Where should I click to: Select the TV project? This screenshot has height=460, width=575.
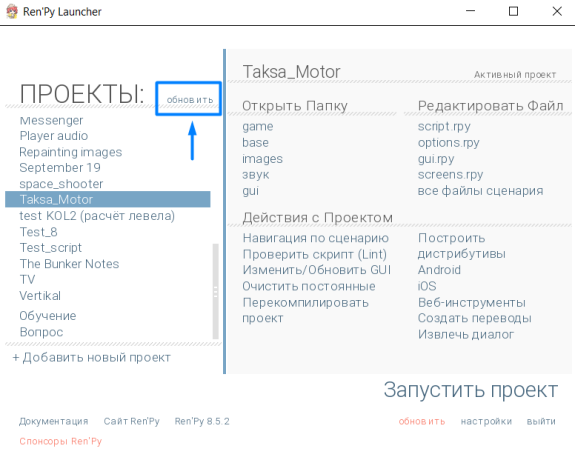tap(28, 280)
